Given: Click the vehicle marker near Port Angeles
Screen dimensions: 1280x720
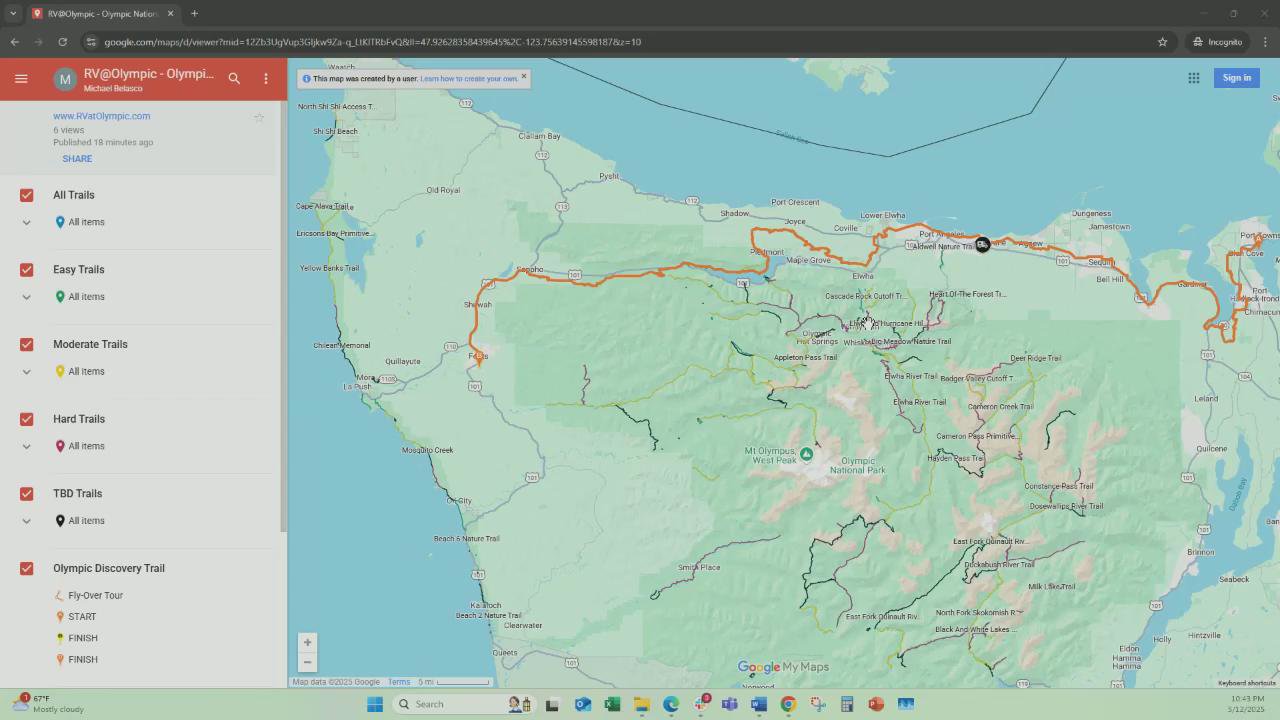Looking at the screenshot, I should coord(983,245).
